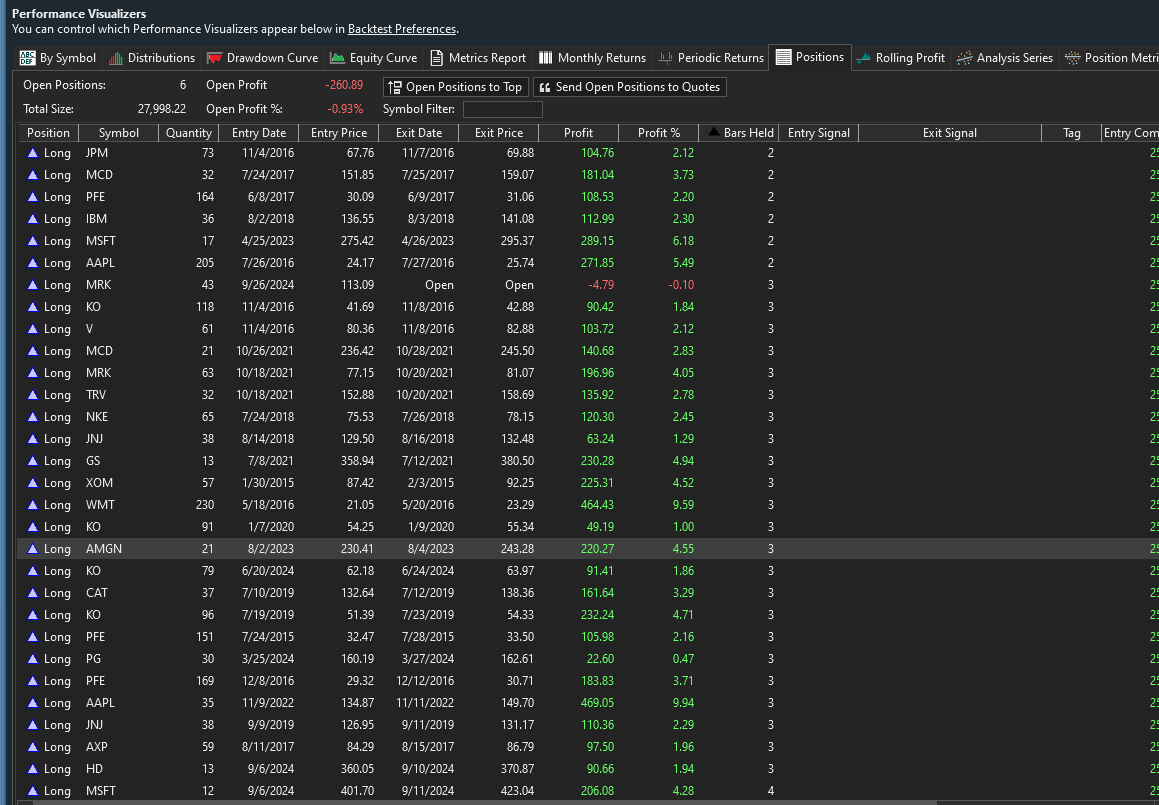Switch to the Distributions tab
This screenshot has width=1159, height=805.
(152, 58)
